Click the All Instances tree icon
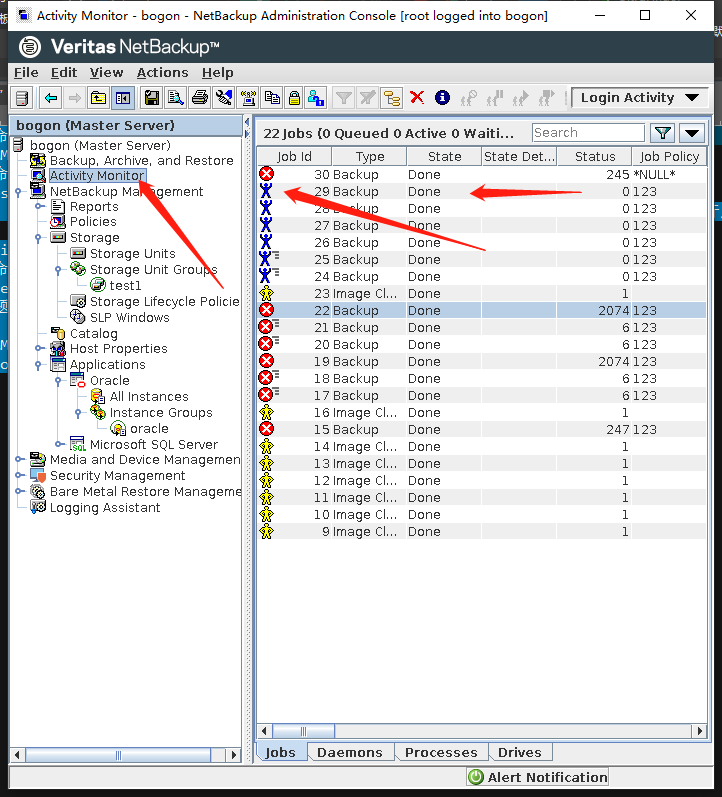 point(98,396)
